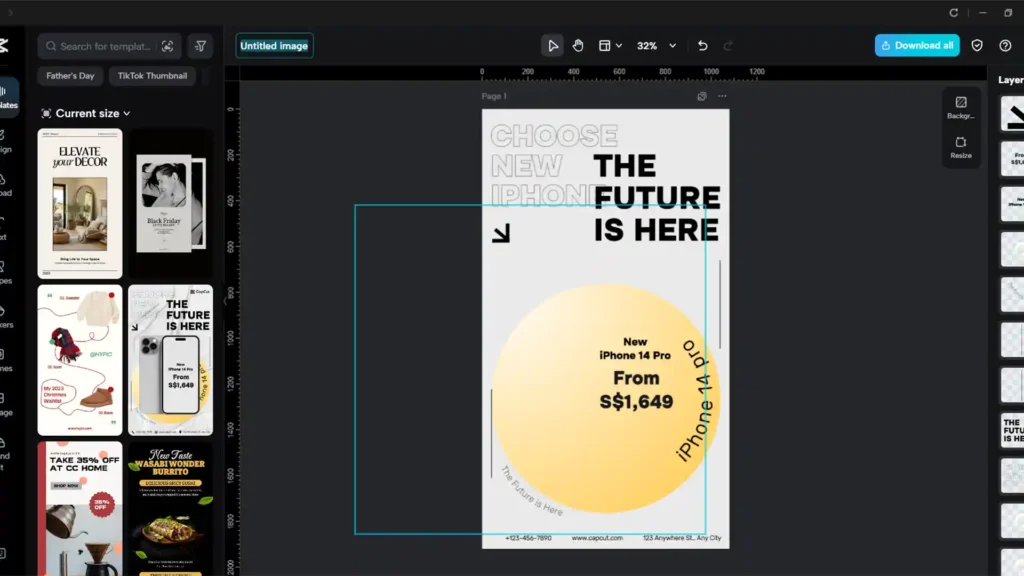The image size is (1024, 576).
Task: Click the Resize canvas button
Action: pyautogui.click(x=961, y=148)
